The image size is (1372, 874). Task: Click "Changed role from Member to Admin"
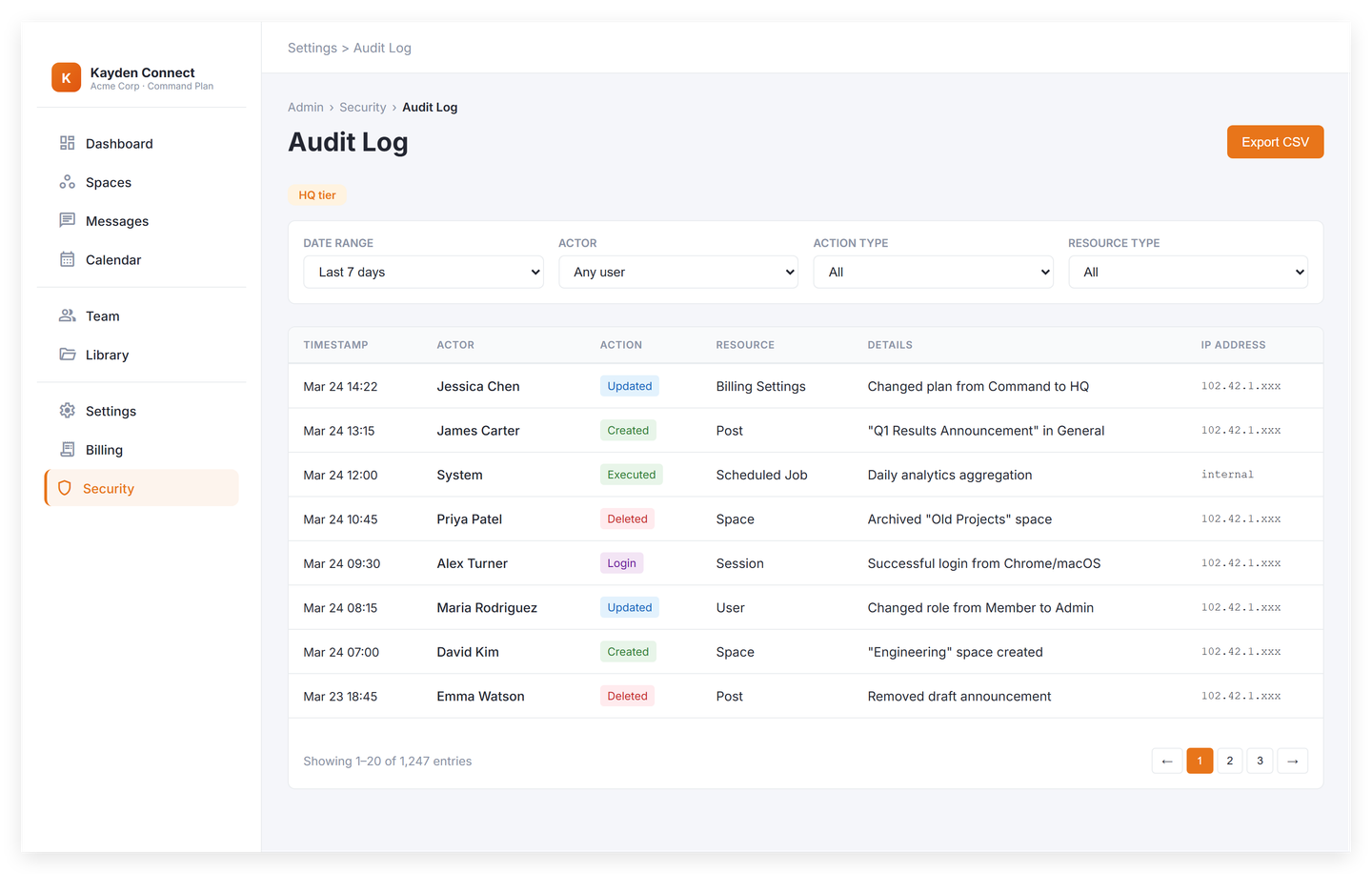980,608
